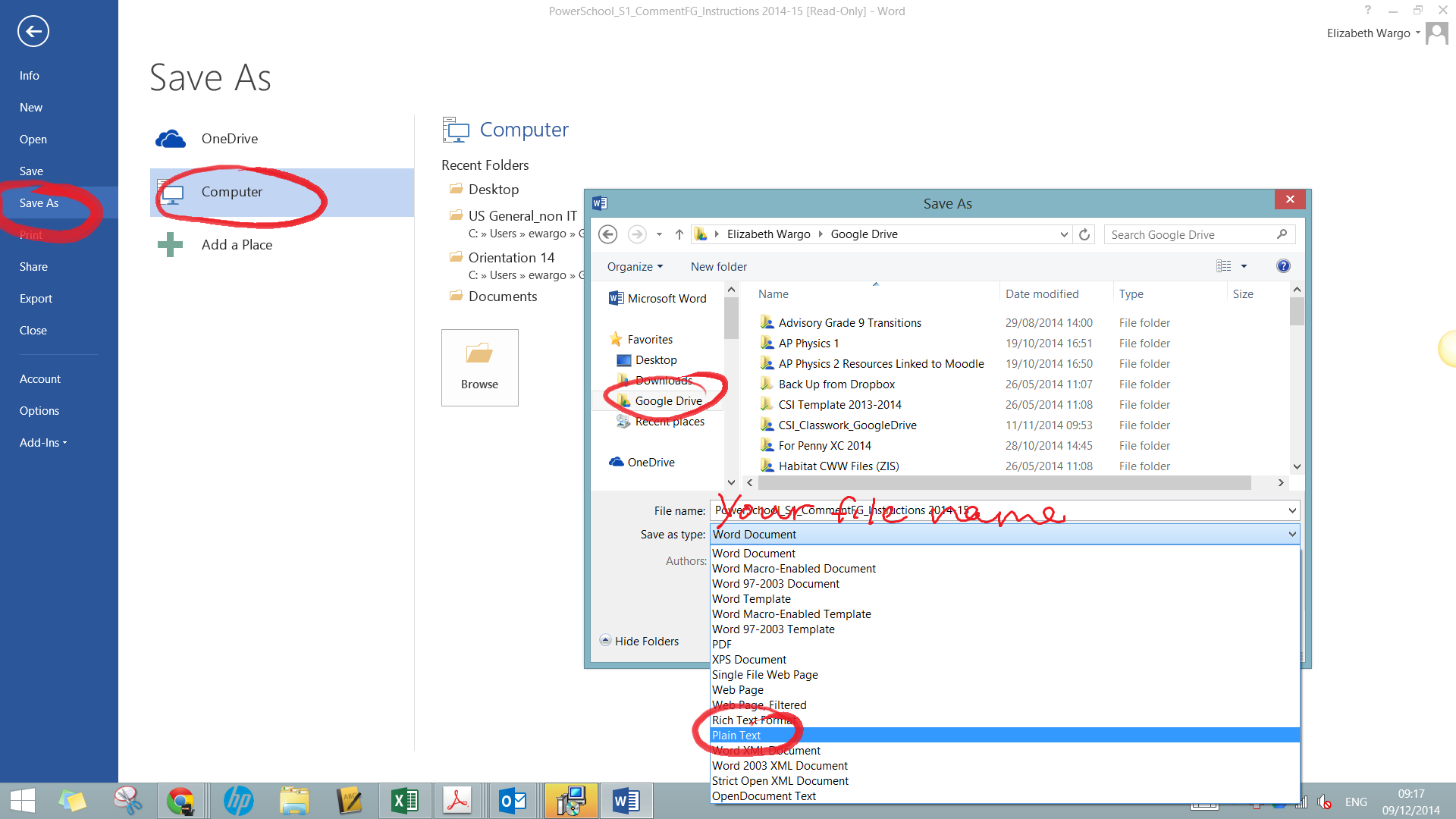The image size is (1456, 819).
Task: Click the blue Help question mark icon
Action: coord(1283,266)
